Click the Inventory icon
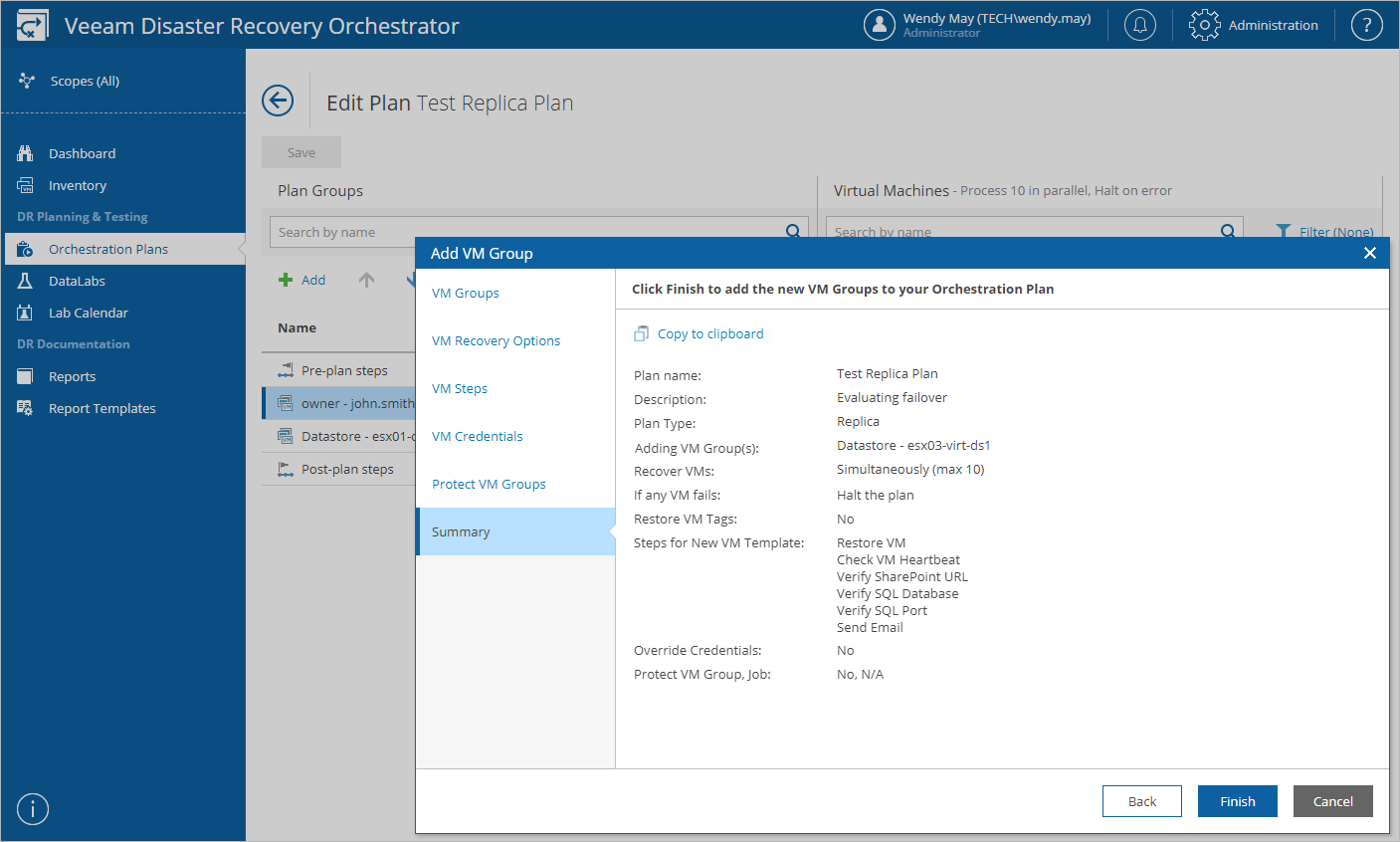 coord(26,185)
